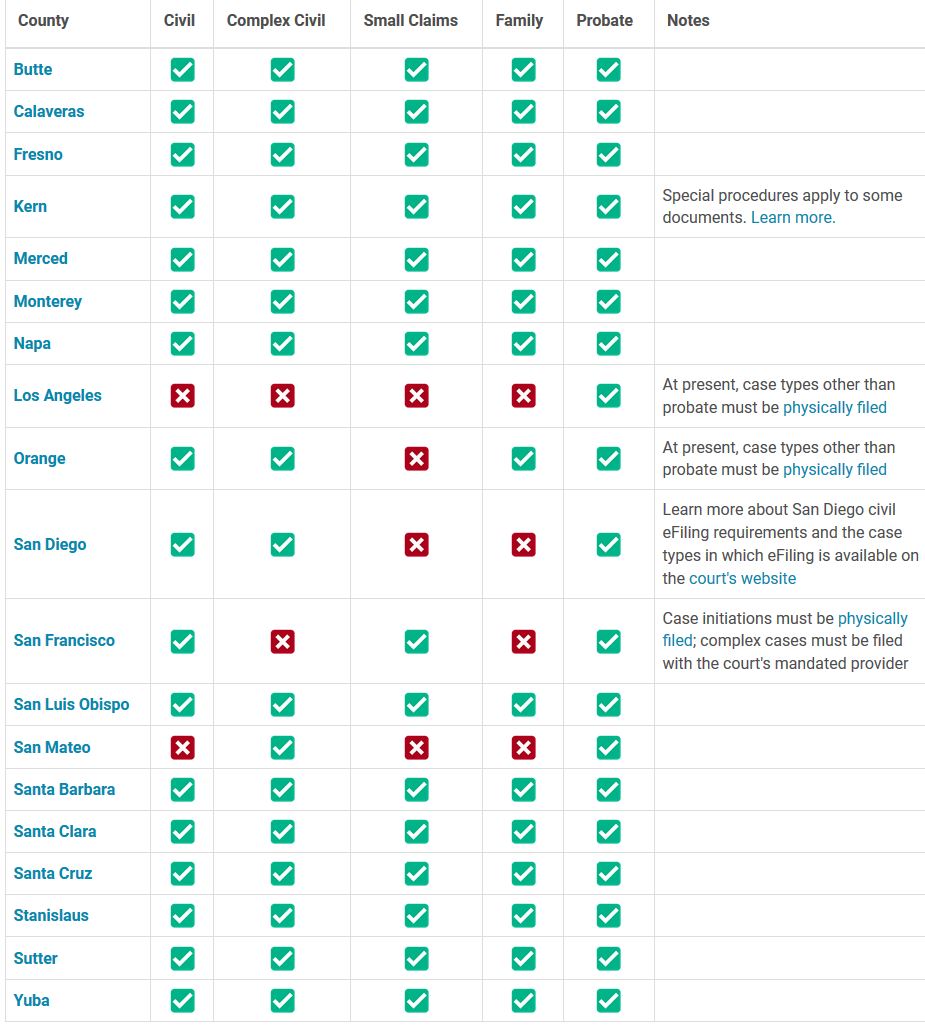
Task: Click Los Angeles Probate green checkmark
Action: pyautogui.click(x=609, y=396)
